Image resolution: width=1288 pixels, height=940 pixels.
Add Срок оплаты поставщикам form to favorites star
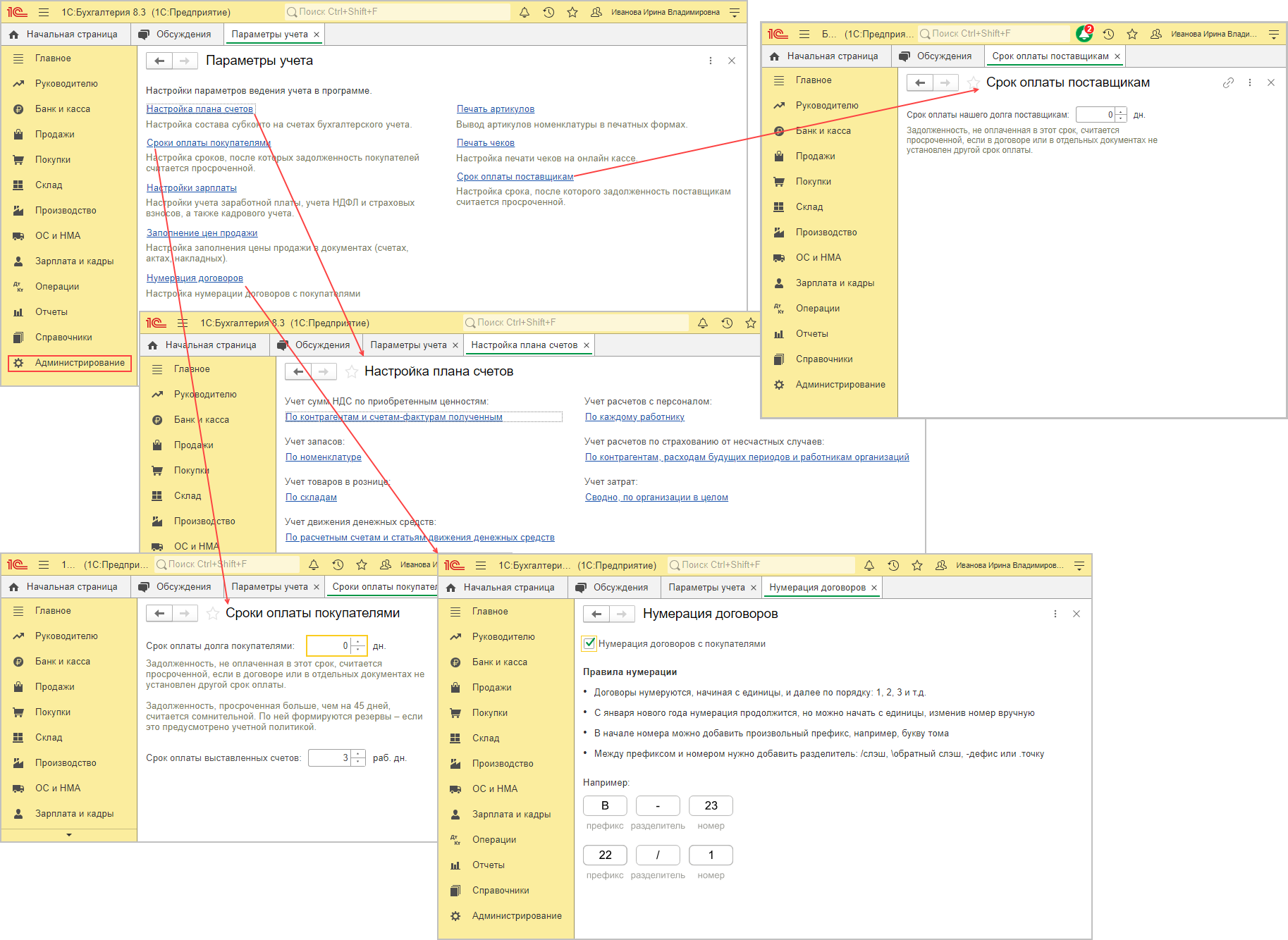[x=974, y=83]
